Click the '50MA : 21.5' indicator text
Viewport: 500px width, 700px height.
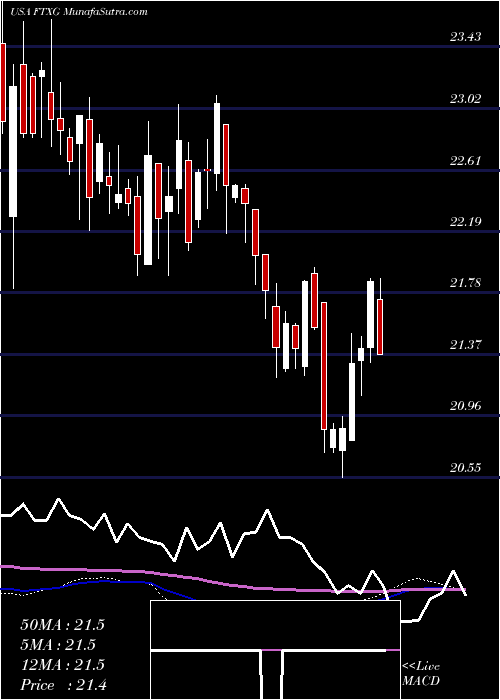point(62,625)
